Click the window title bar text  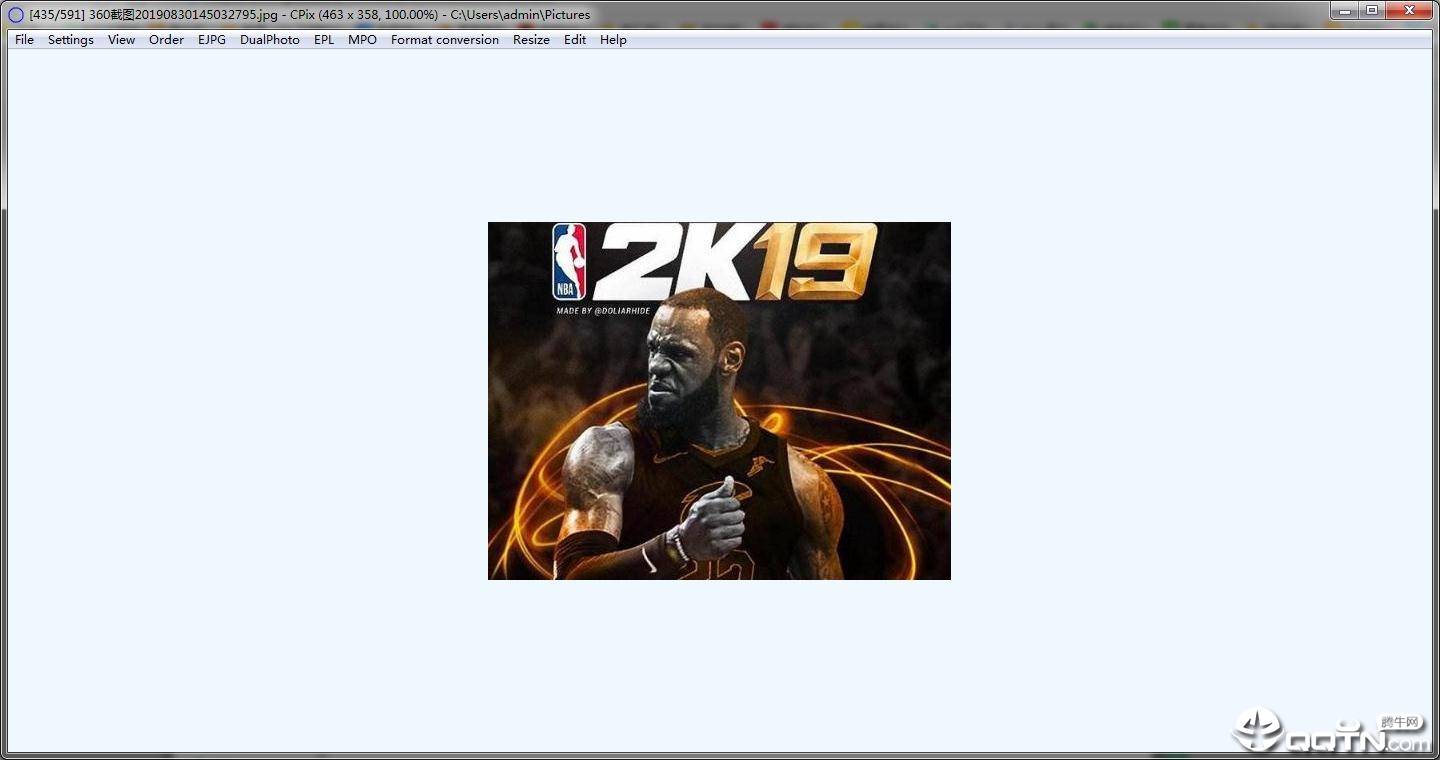(x=310, y=15)
